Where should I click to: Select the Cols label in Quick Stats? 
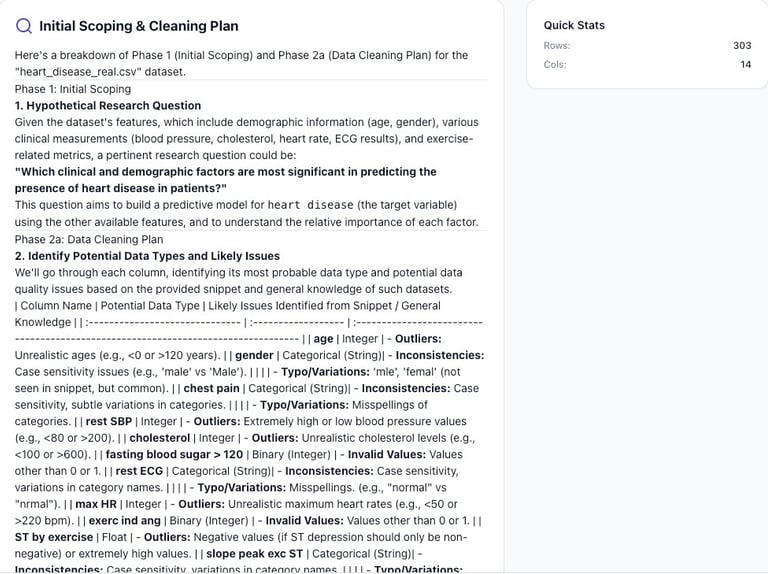[555, 65]
